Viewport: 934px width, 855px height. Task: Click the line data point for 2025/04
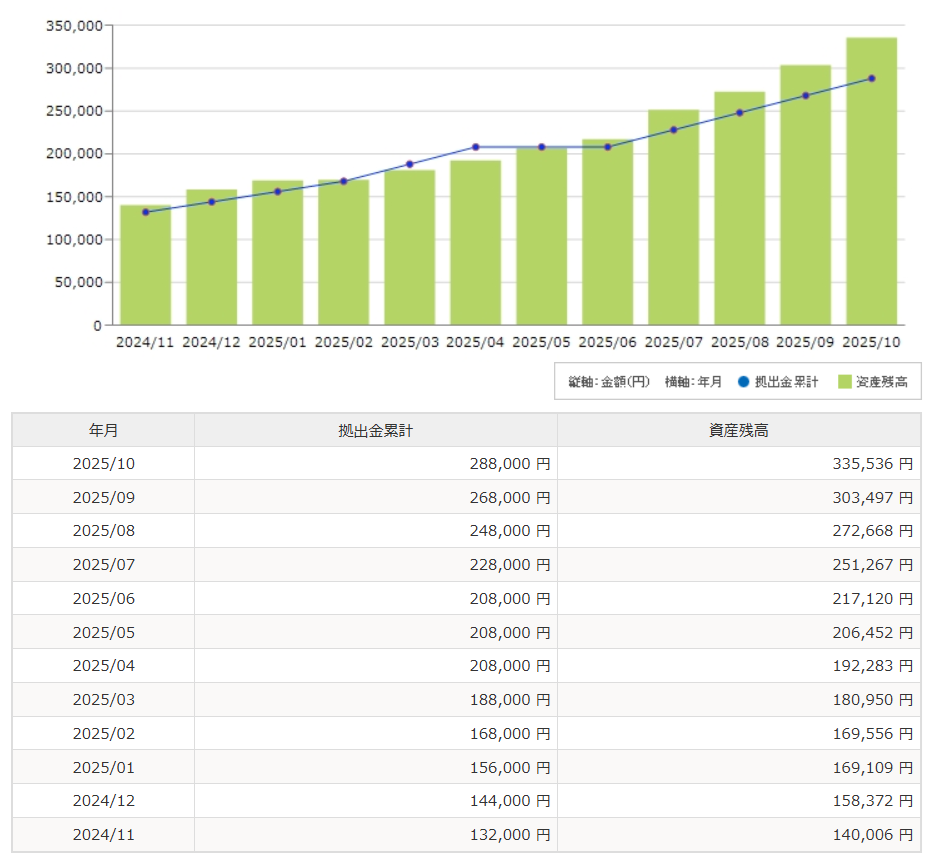point(475,147)
